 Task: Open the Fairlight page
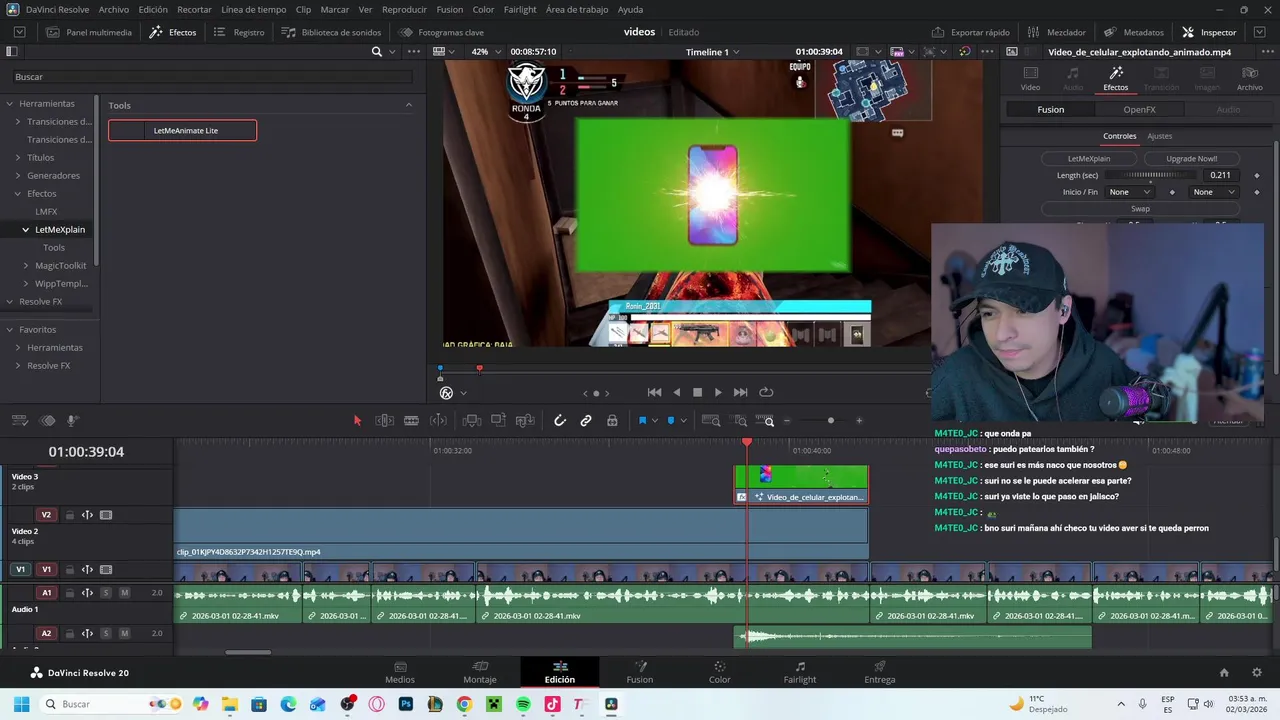(800, 672)
